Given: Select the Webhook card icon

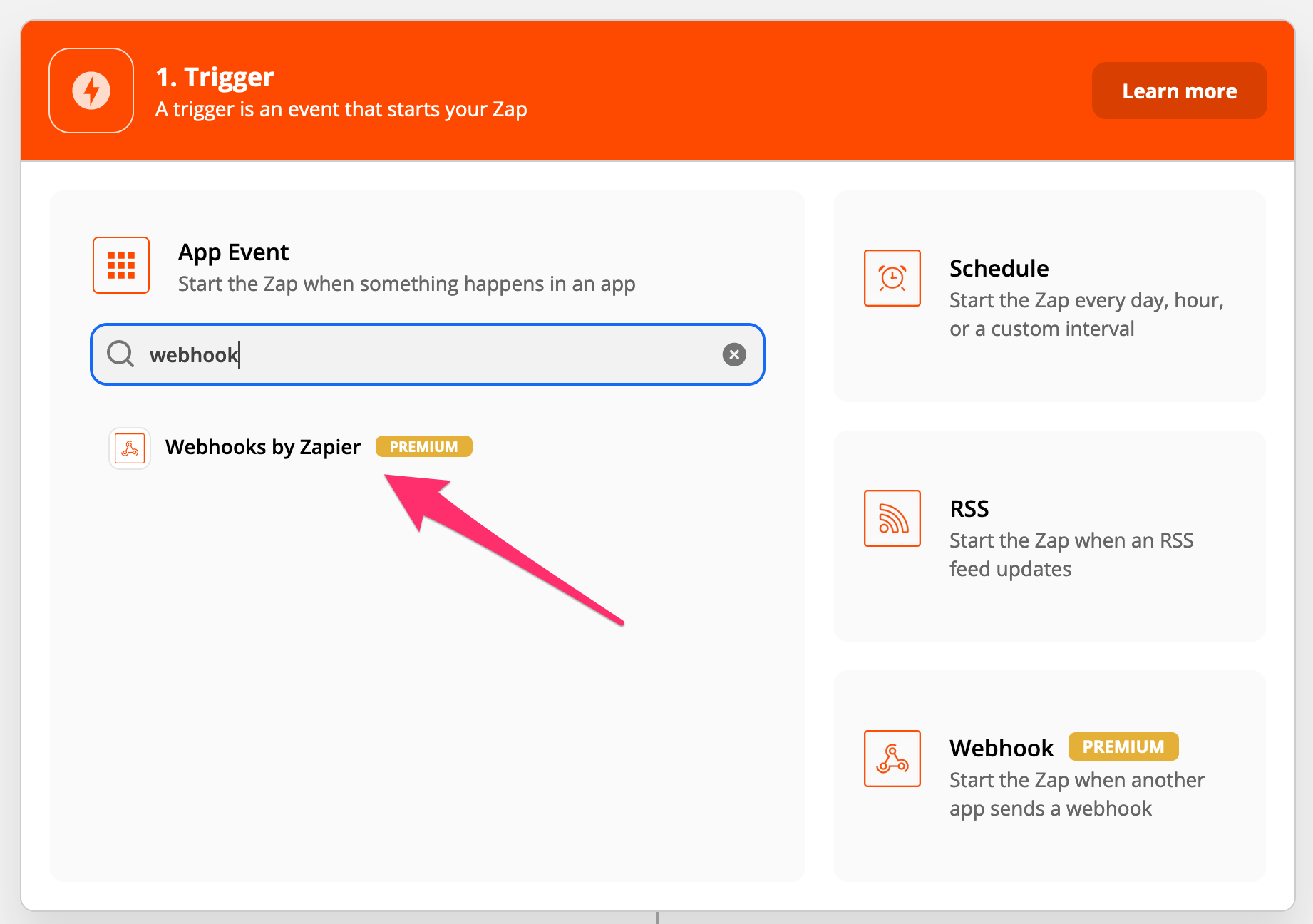Looking at the screenshot, I should (x=892, y=759).
